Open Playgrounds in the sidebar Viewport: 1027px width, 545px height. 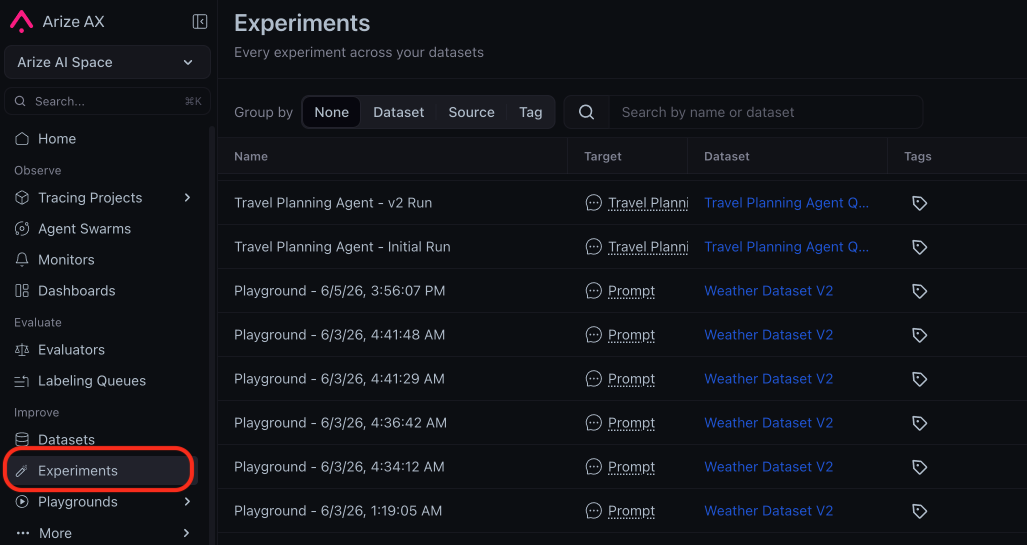(78, 502)
